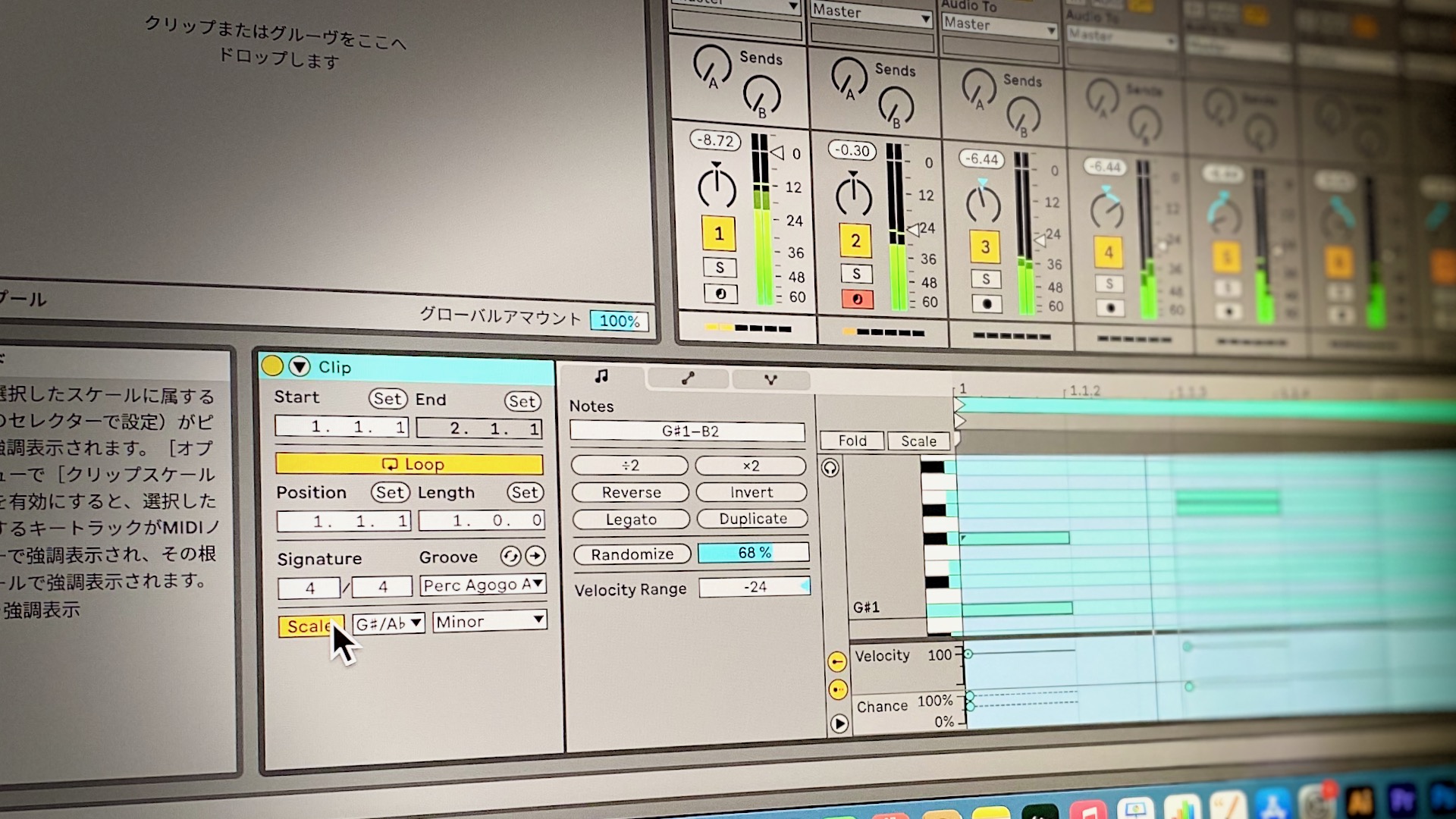Toggle track 4 activator button
This screenshot has height=819, width=1456.
pyautogui.click(x=1108, y=253)
